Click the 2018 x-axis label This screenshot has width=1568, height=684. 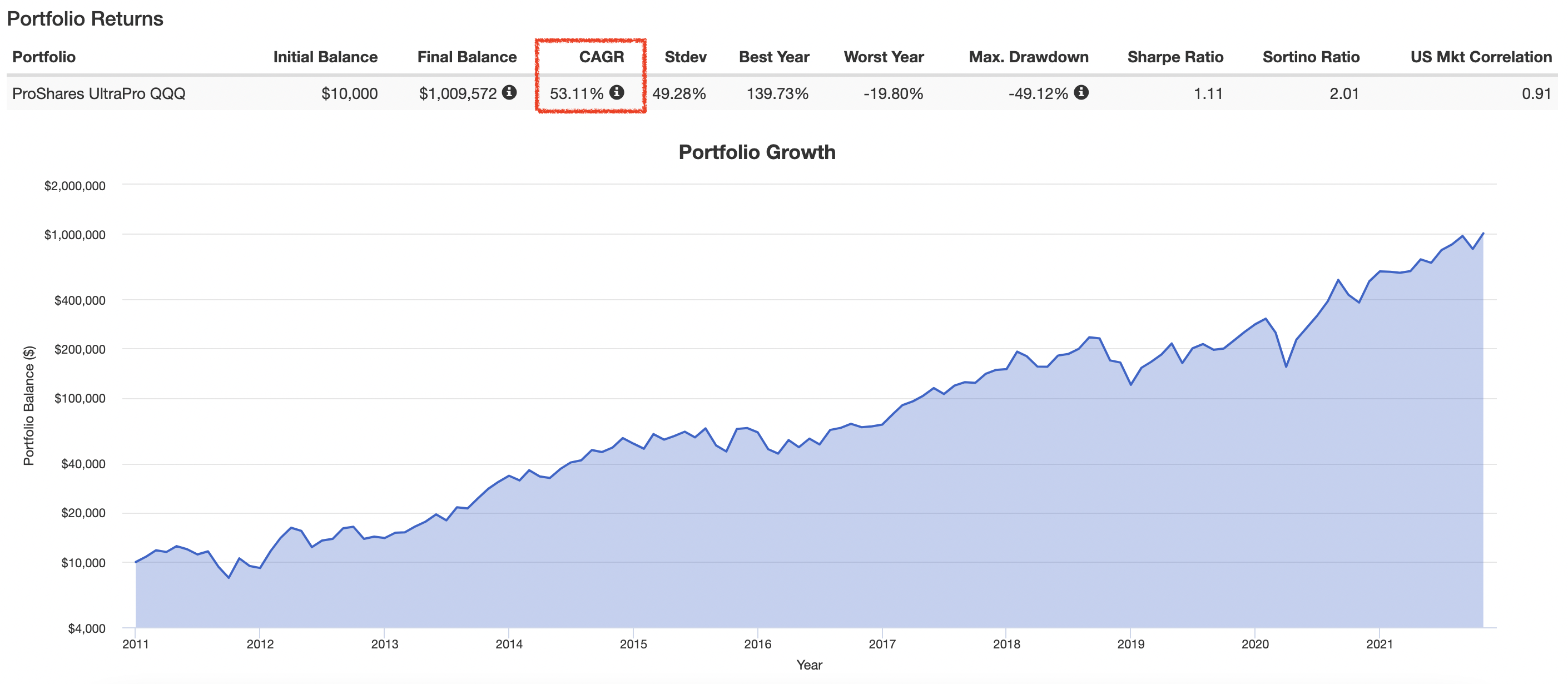[x=1006, y=645]
